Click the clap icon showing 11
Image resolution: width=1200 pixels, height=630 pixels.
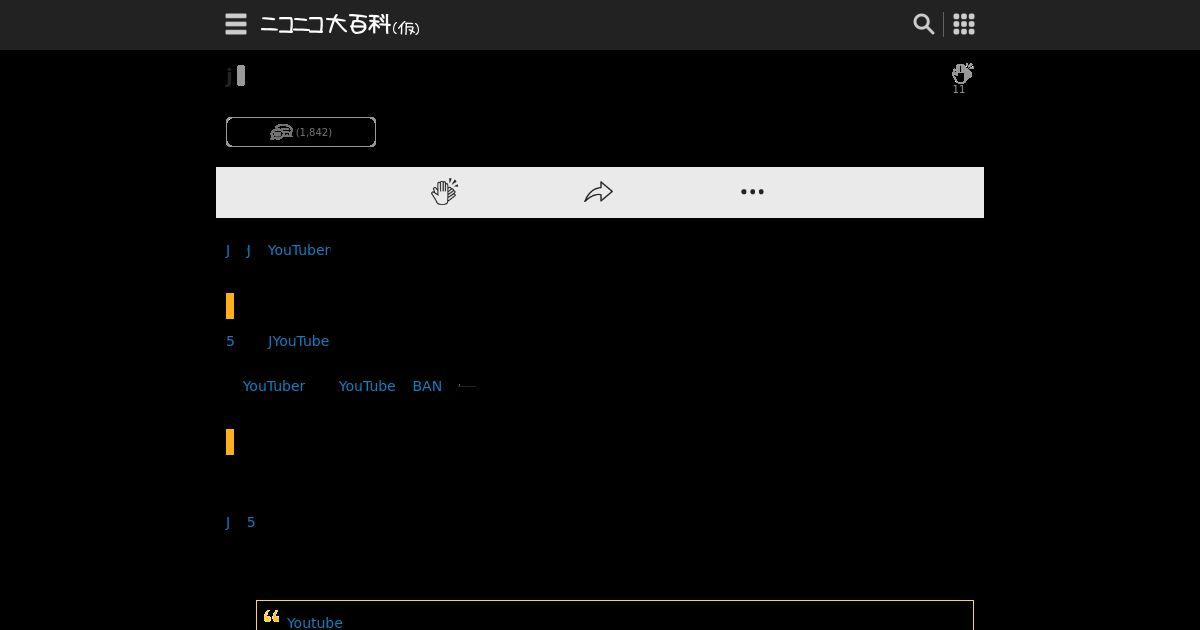click(961, 78)
